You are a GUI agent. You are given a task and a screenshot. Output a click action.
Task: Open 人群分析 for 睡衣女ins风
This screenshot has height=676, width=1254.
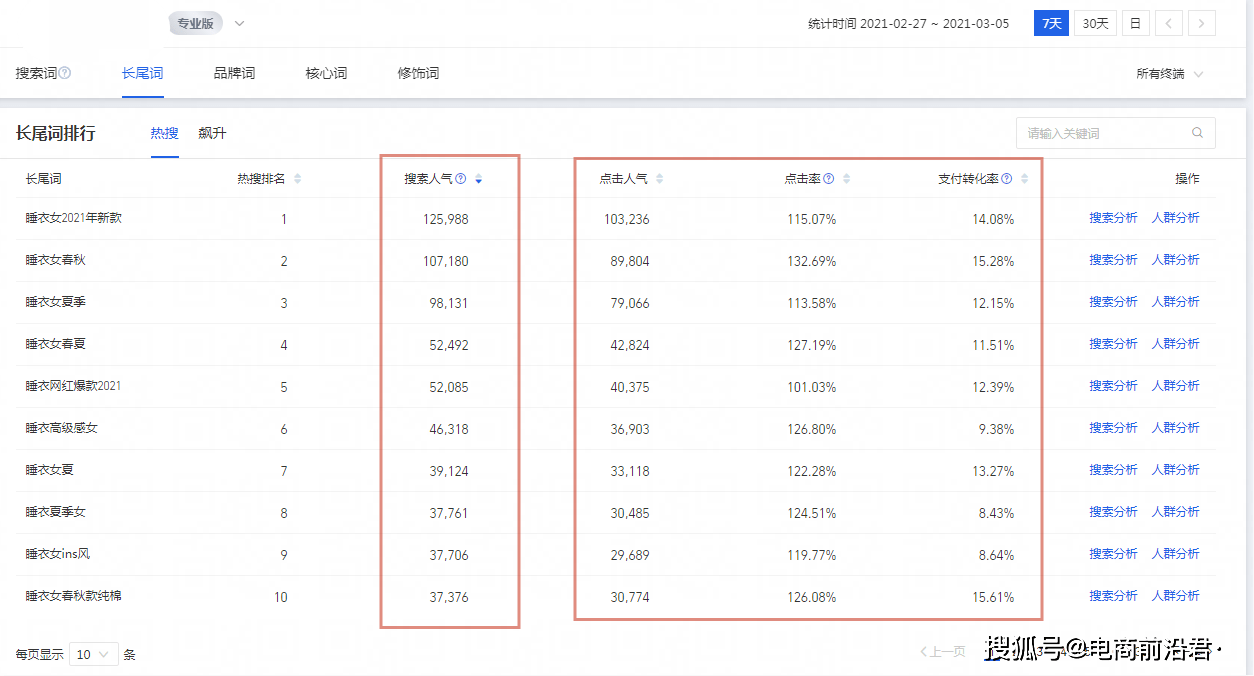point(1176,554)
